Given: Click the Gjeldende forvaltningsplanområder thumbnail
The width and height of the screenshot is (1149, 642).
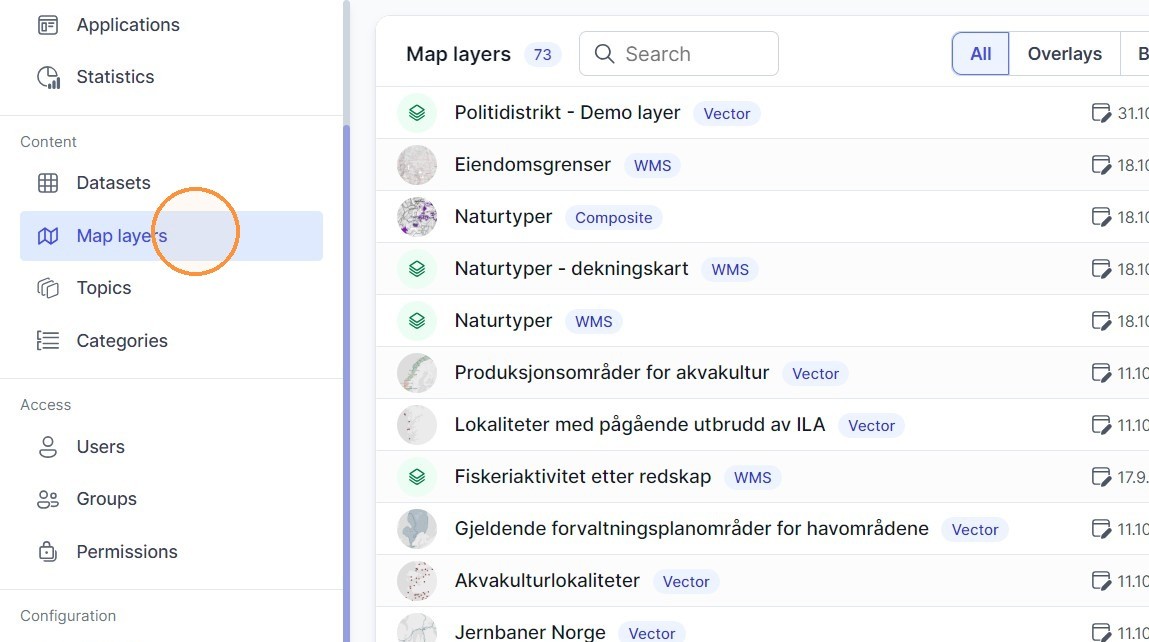Looking at the screenshot, I should [417, 529].
